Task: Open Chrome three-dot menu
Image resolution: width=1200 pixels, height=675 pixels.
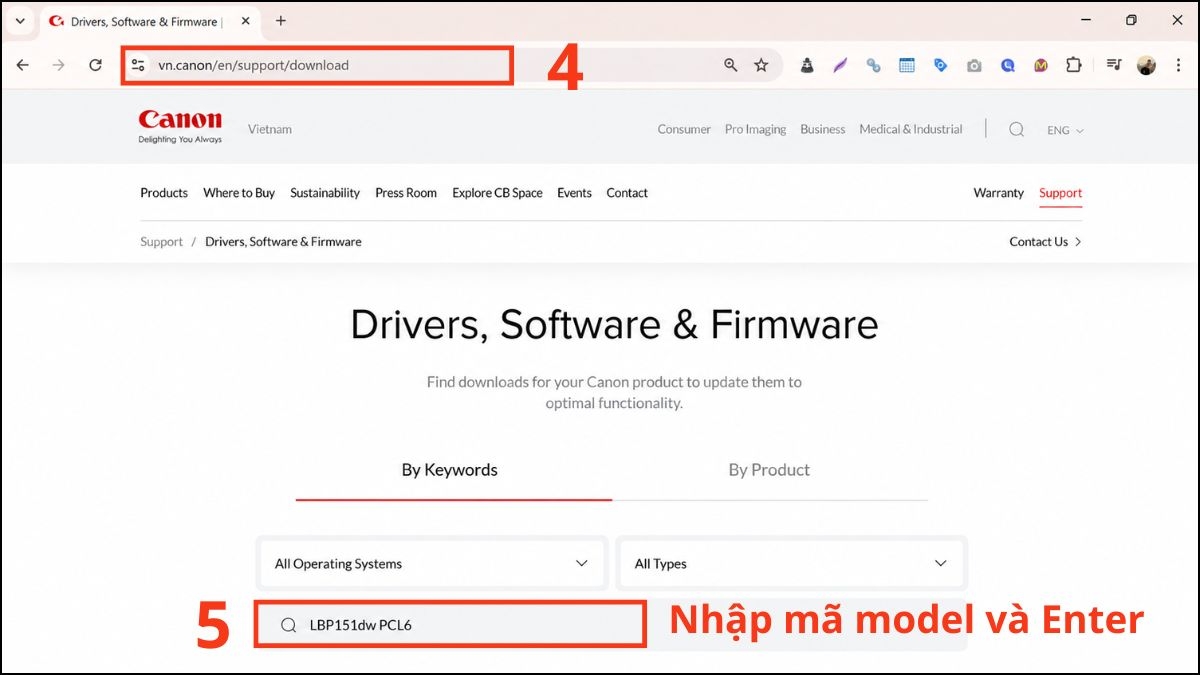Action: pos(1178,65)
